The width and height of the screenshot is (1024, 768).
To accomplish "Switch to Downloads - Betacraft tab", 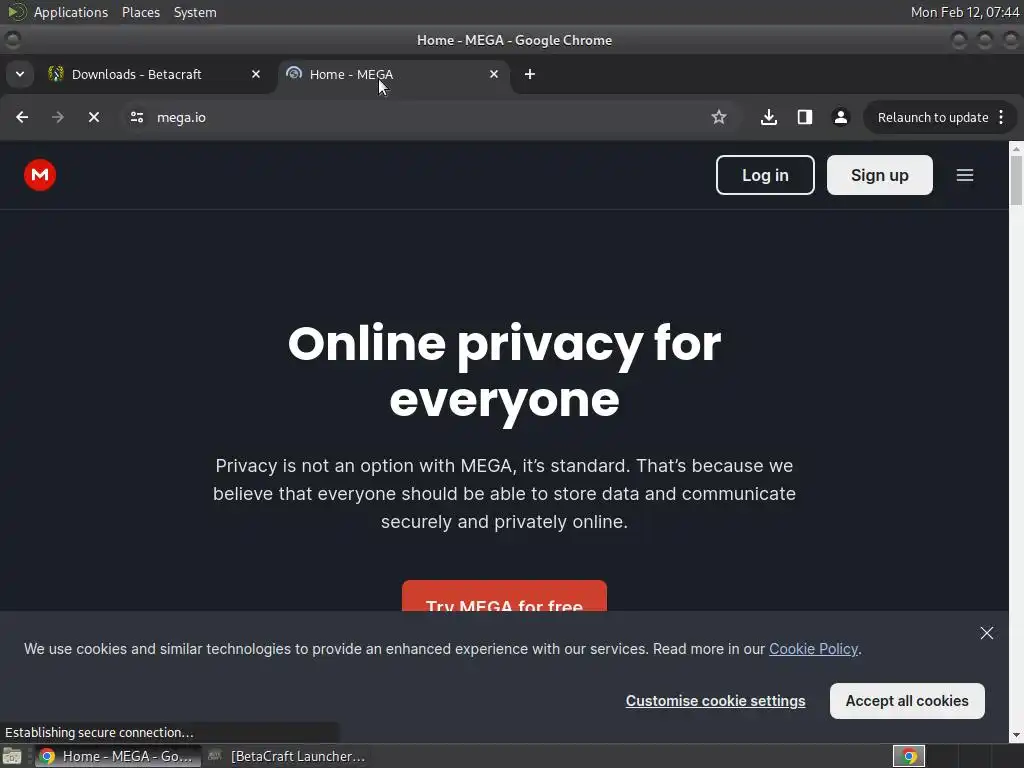I will 136,74.
